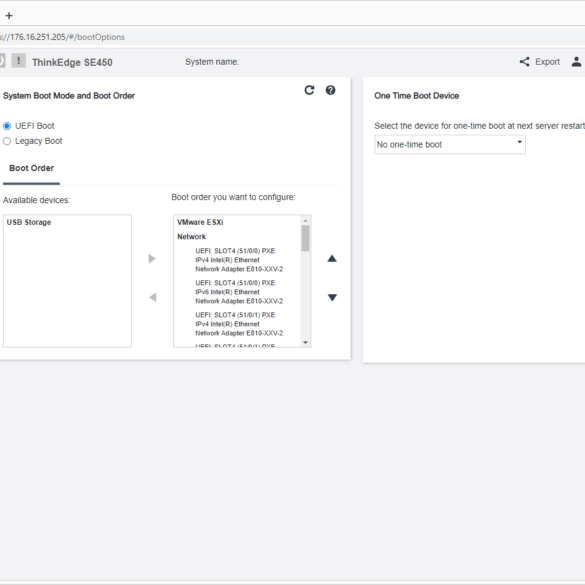Screen dimensions: 585x585
Task: Select Network entry in boot order list
Action: [x=191, y=237]
